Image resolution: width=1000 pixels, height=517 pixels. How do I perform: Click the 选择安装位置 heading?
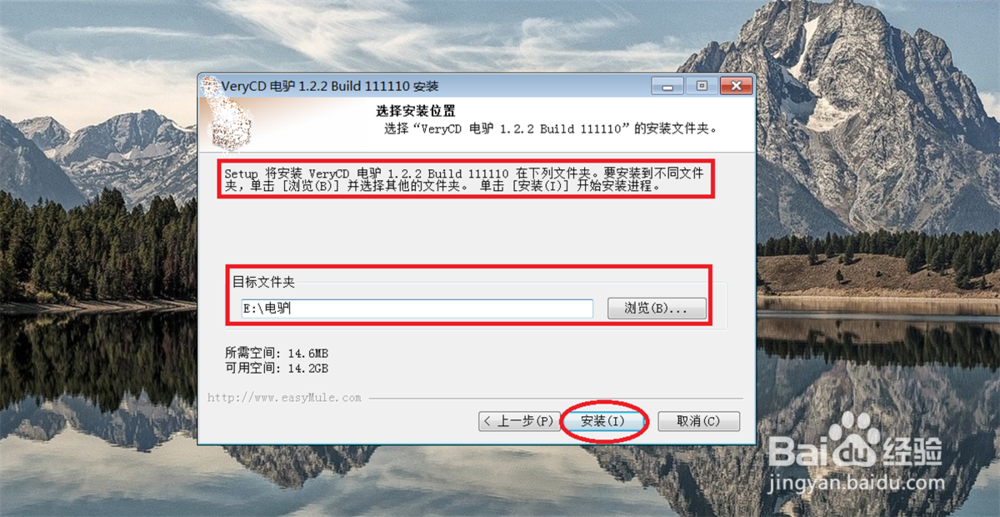(415, 112)
